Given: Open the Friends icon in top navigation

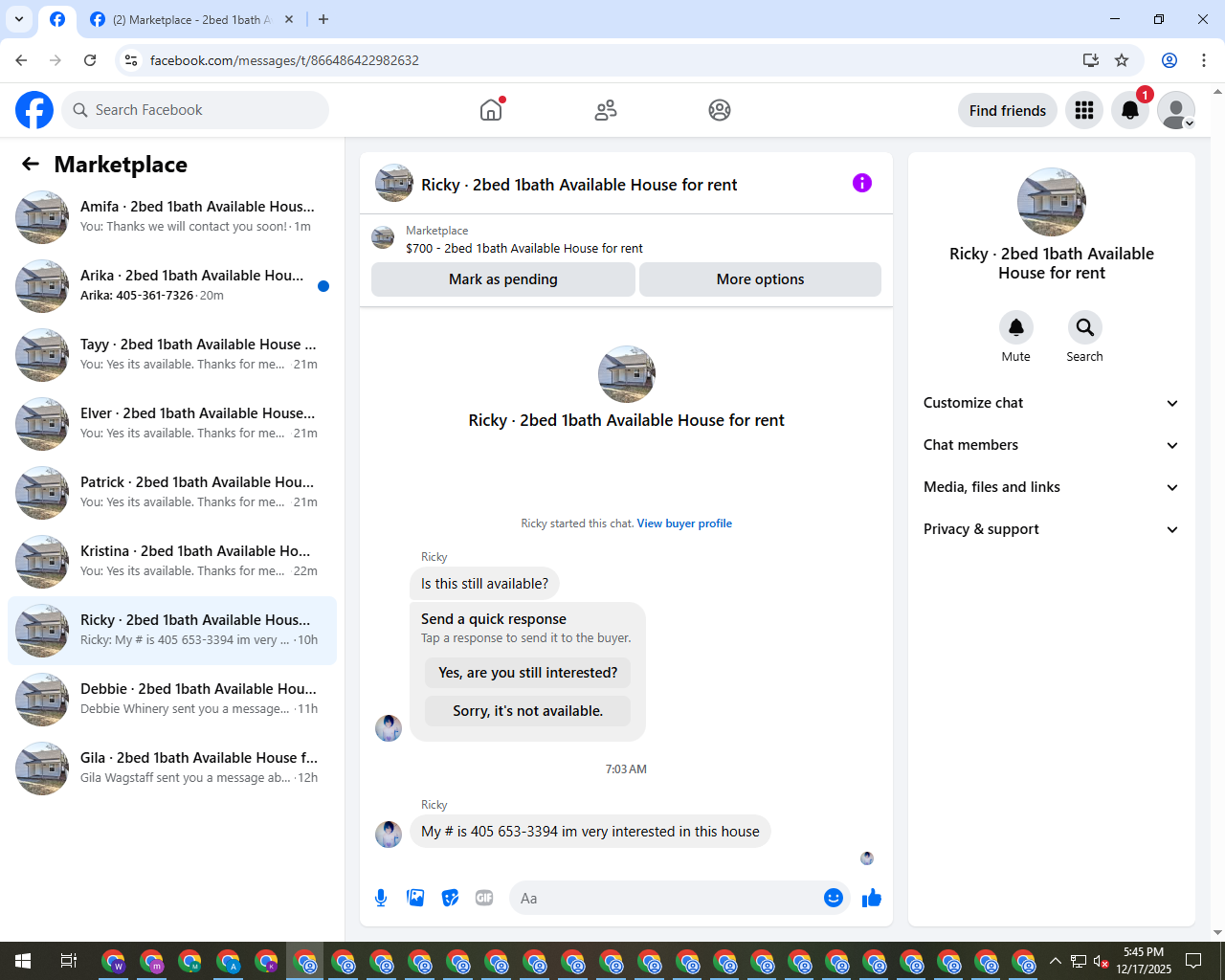Looking at the screenshot, I should click(x=606, y=110).
